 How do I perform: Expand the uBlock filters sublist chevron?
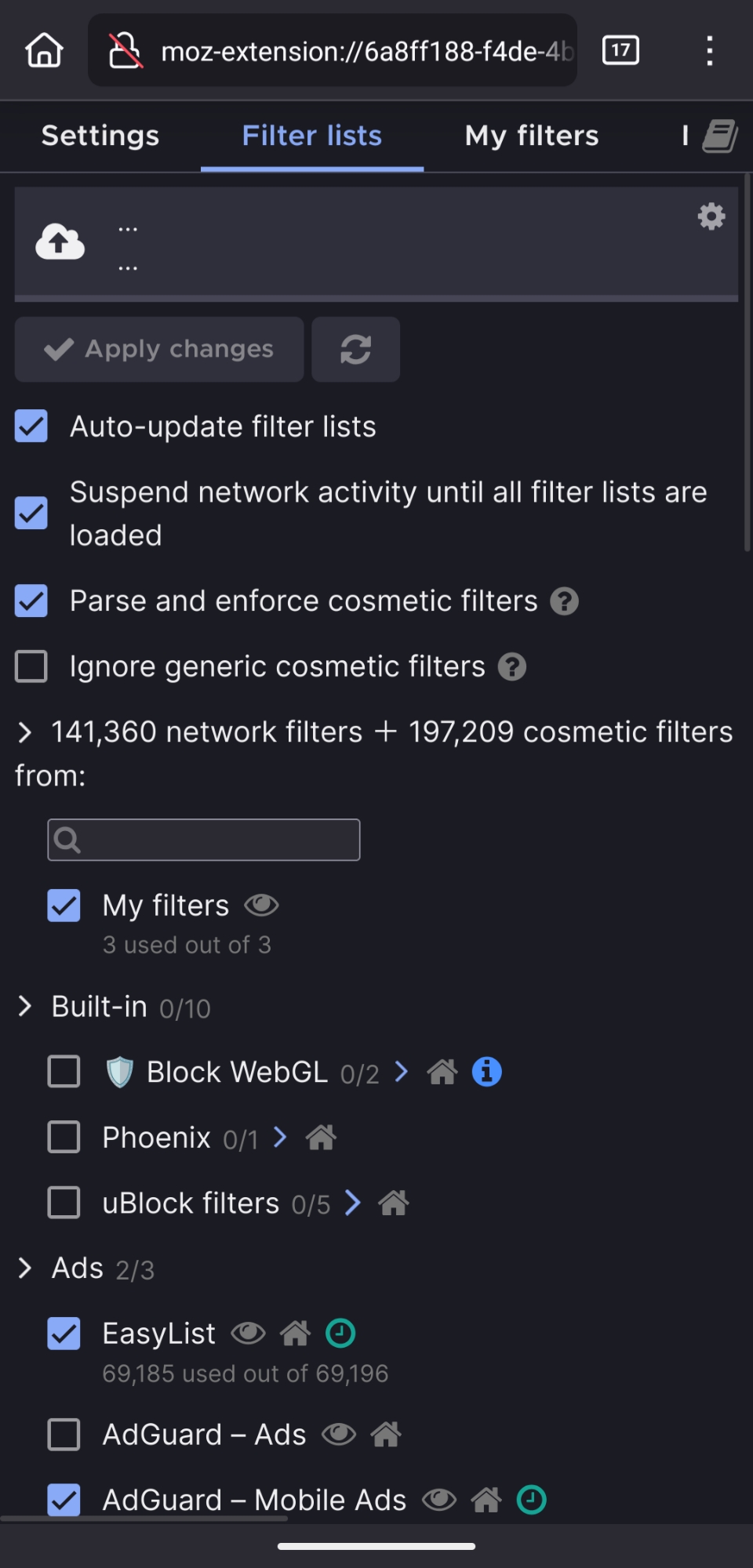(x=353, y=1203)
